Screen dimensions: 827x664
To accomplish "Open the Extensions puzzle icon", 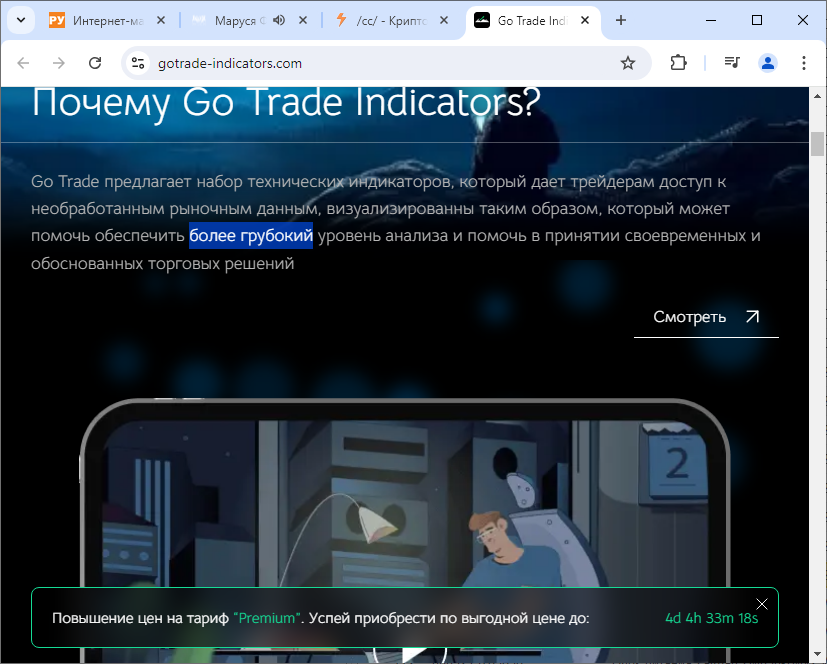I will point(678,63).
